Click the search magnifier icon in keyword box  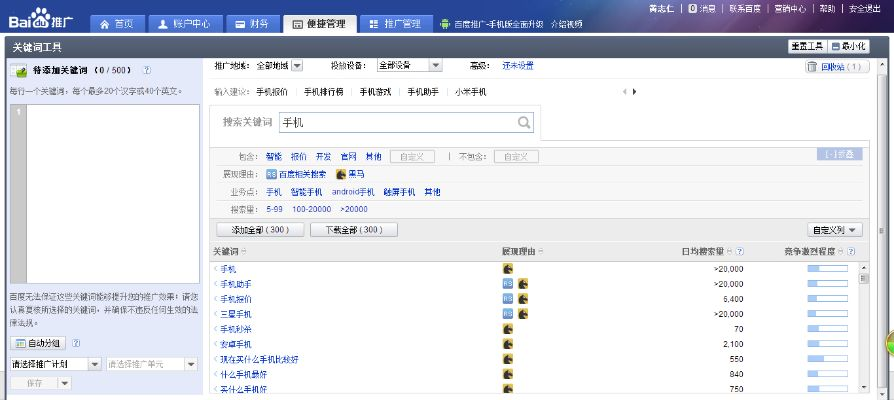coord(524,122)
